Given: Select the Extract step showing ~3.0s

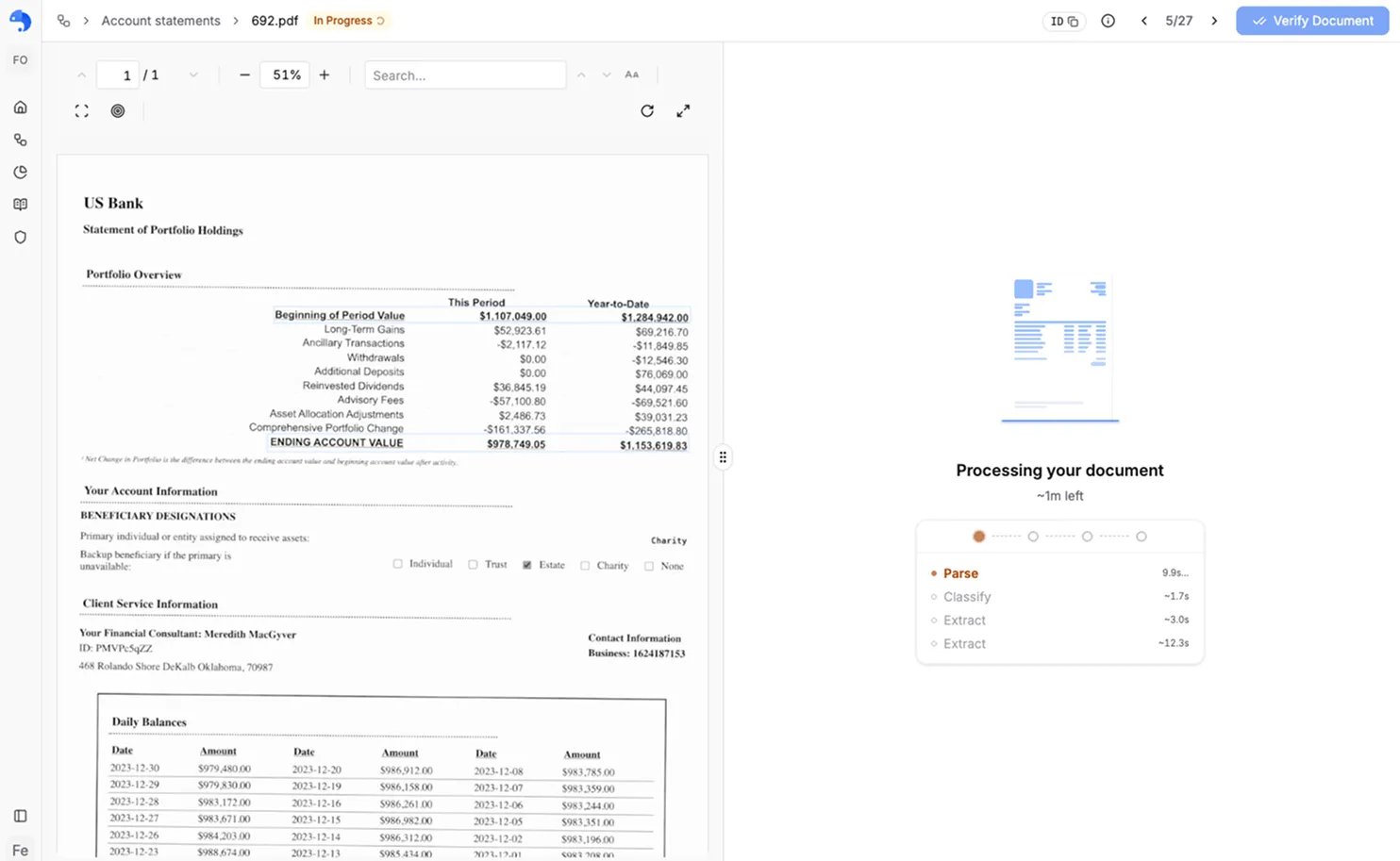Looking at the screenshot, I should pos(1059,621).
